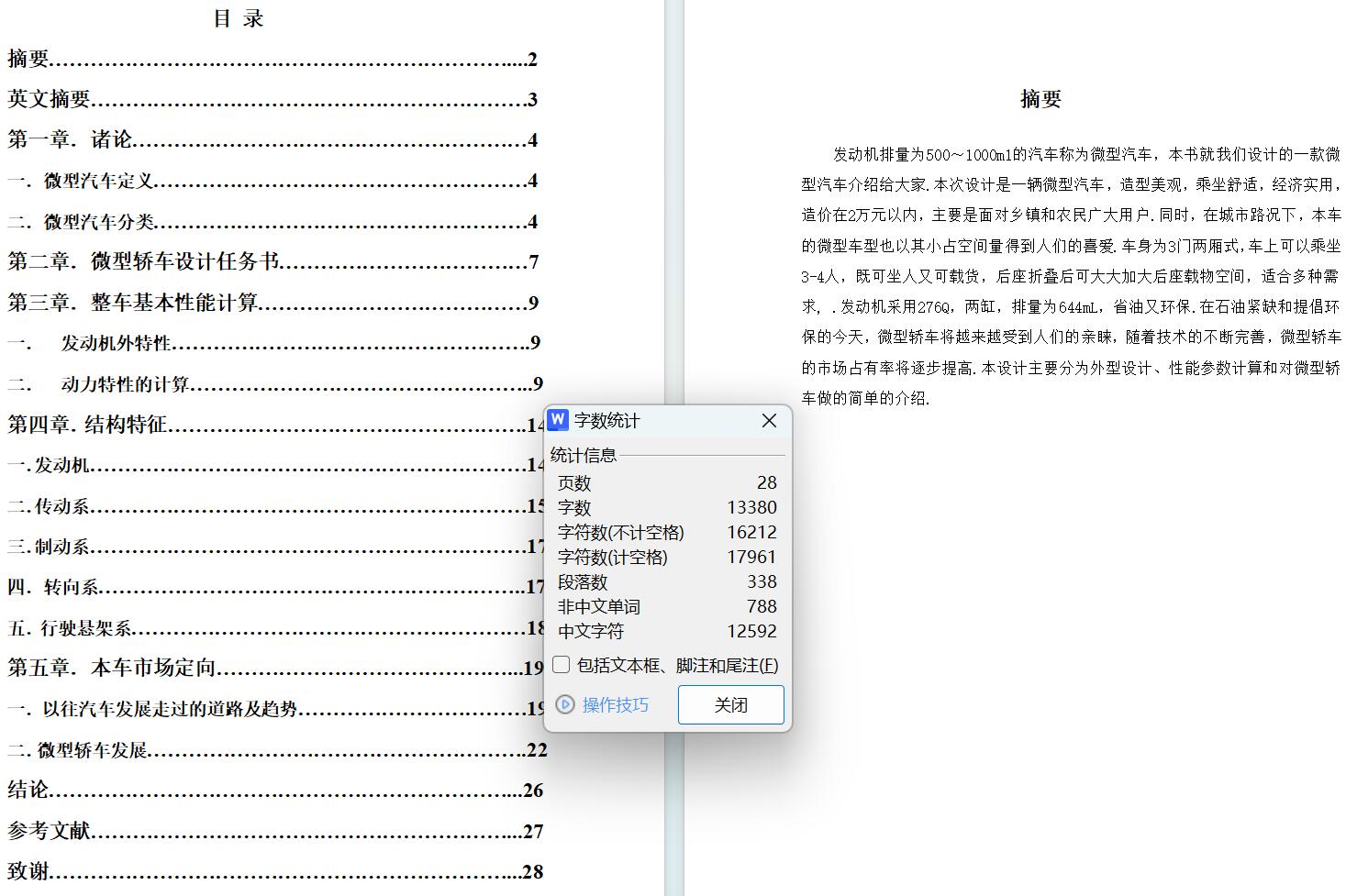Click 第三章 整车基本性能计算 contents line
Image resolution: width=1346 pixels, height=896 pixels.
coord(133,303)
